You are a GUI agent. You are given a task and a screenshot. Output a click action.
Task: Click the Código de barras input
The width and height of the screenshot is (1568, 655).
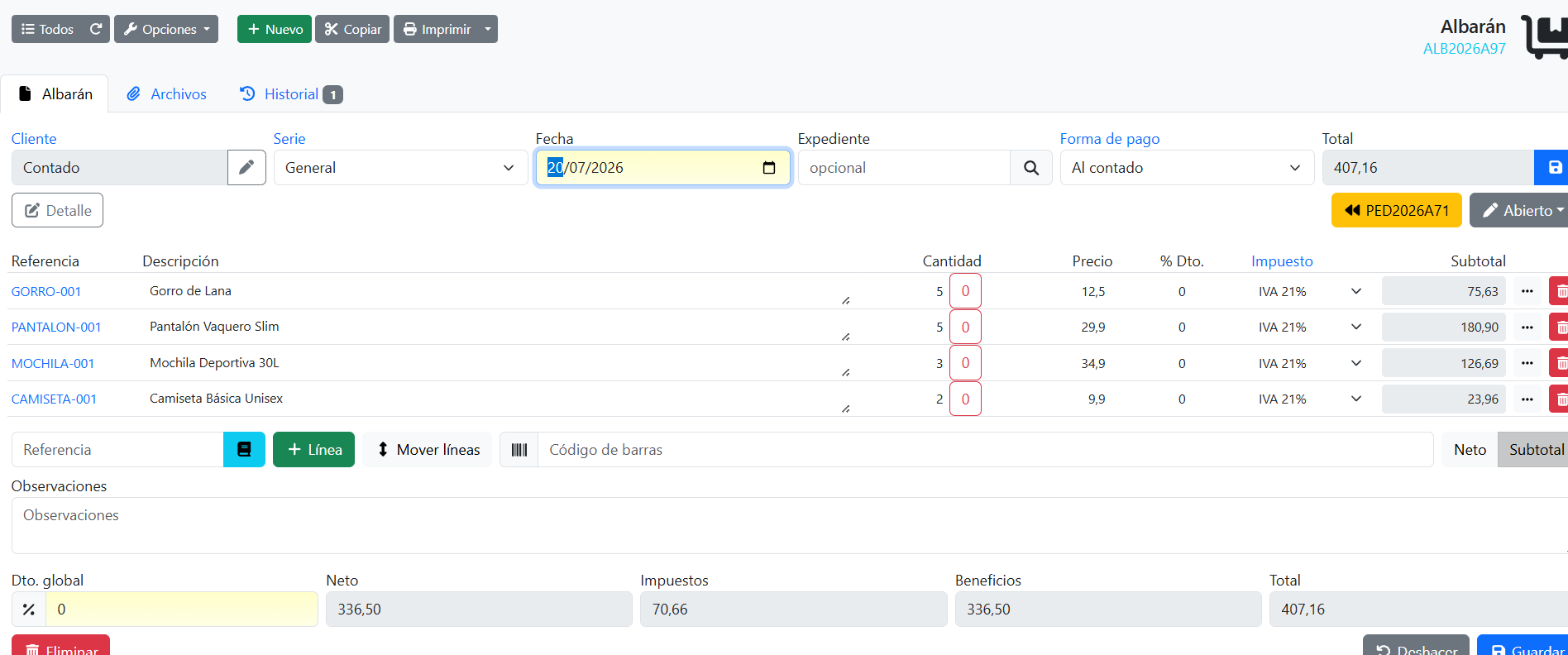tap(986, 449)
